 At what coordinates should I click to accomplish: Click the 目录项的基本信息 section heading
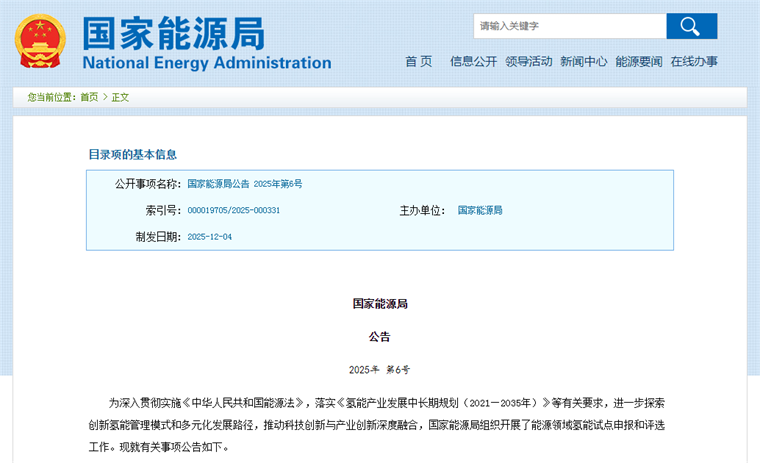point(133,154)
